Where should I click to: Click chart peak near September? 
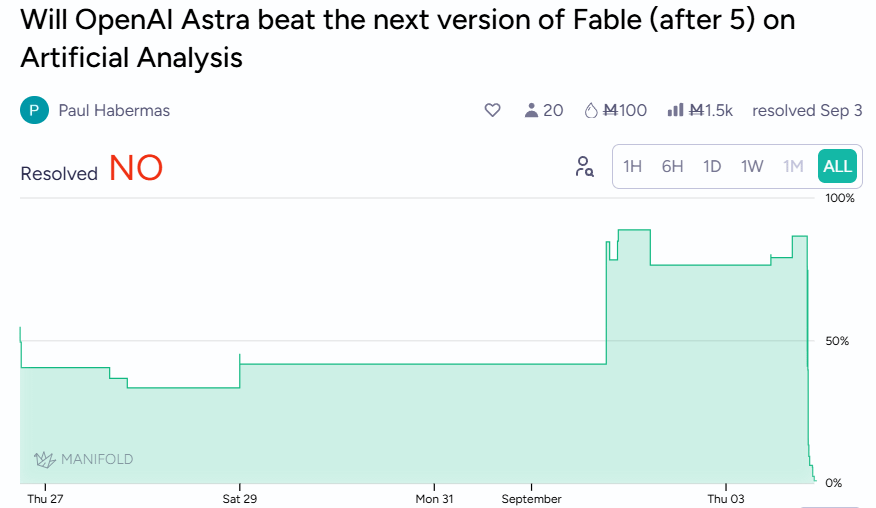(634, 230)
